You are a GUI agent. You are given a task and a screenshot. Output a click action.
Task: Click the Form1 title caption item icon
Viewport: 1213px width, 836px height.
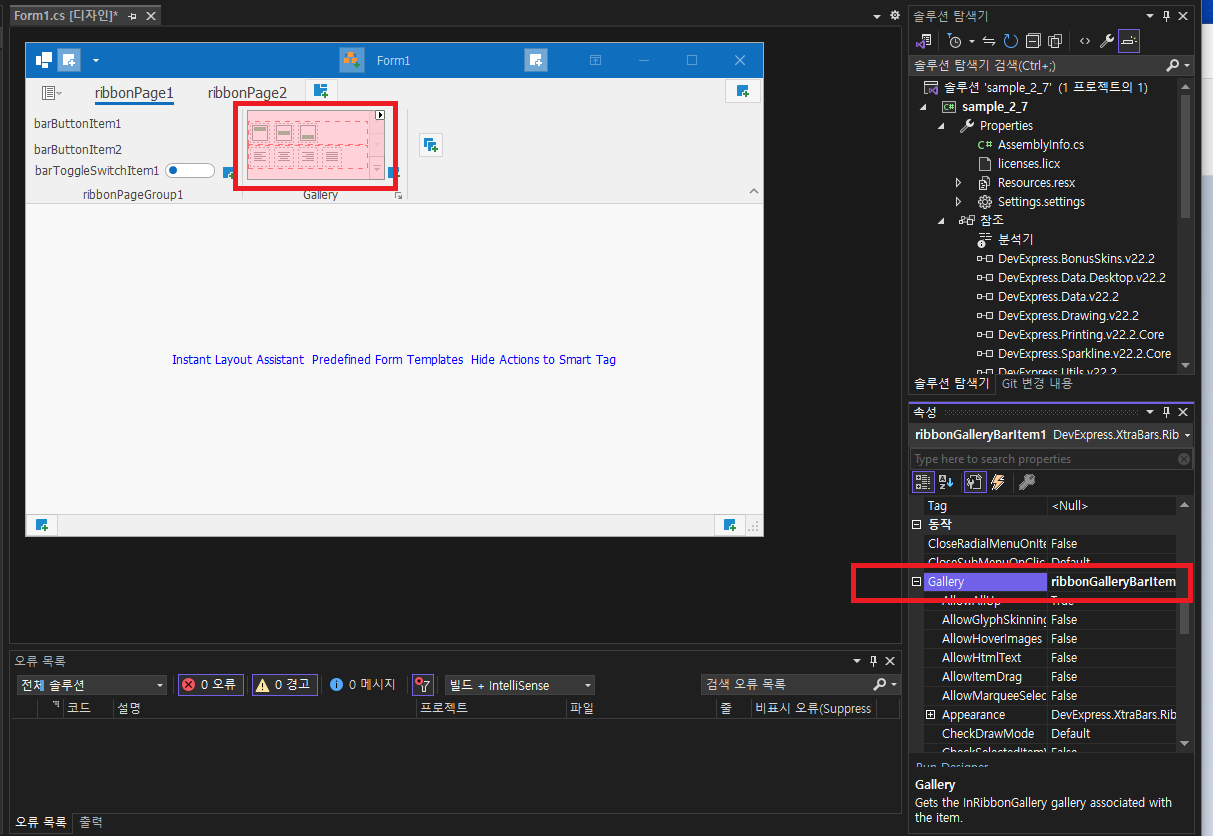[x=351, y=60]
